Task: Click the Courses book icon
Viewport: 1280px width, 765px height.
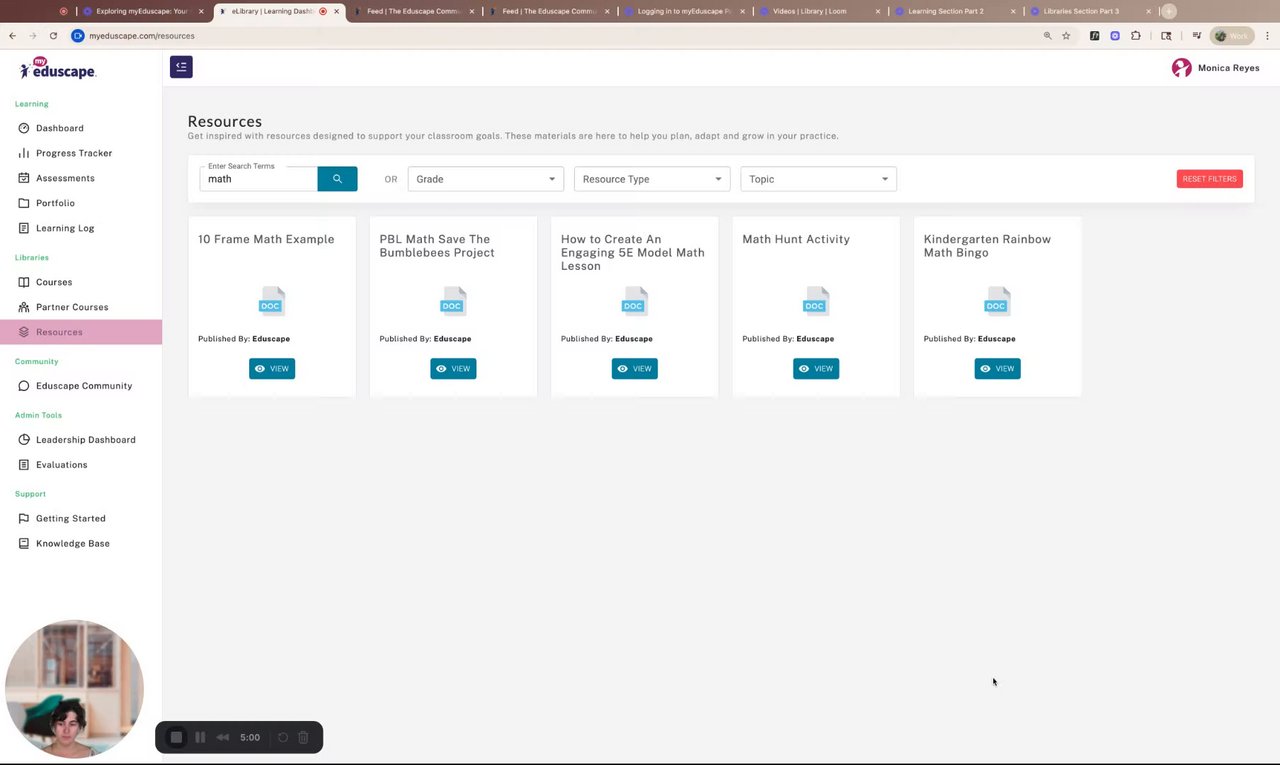Action: [24, 282]
